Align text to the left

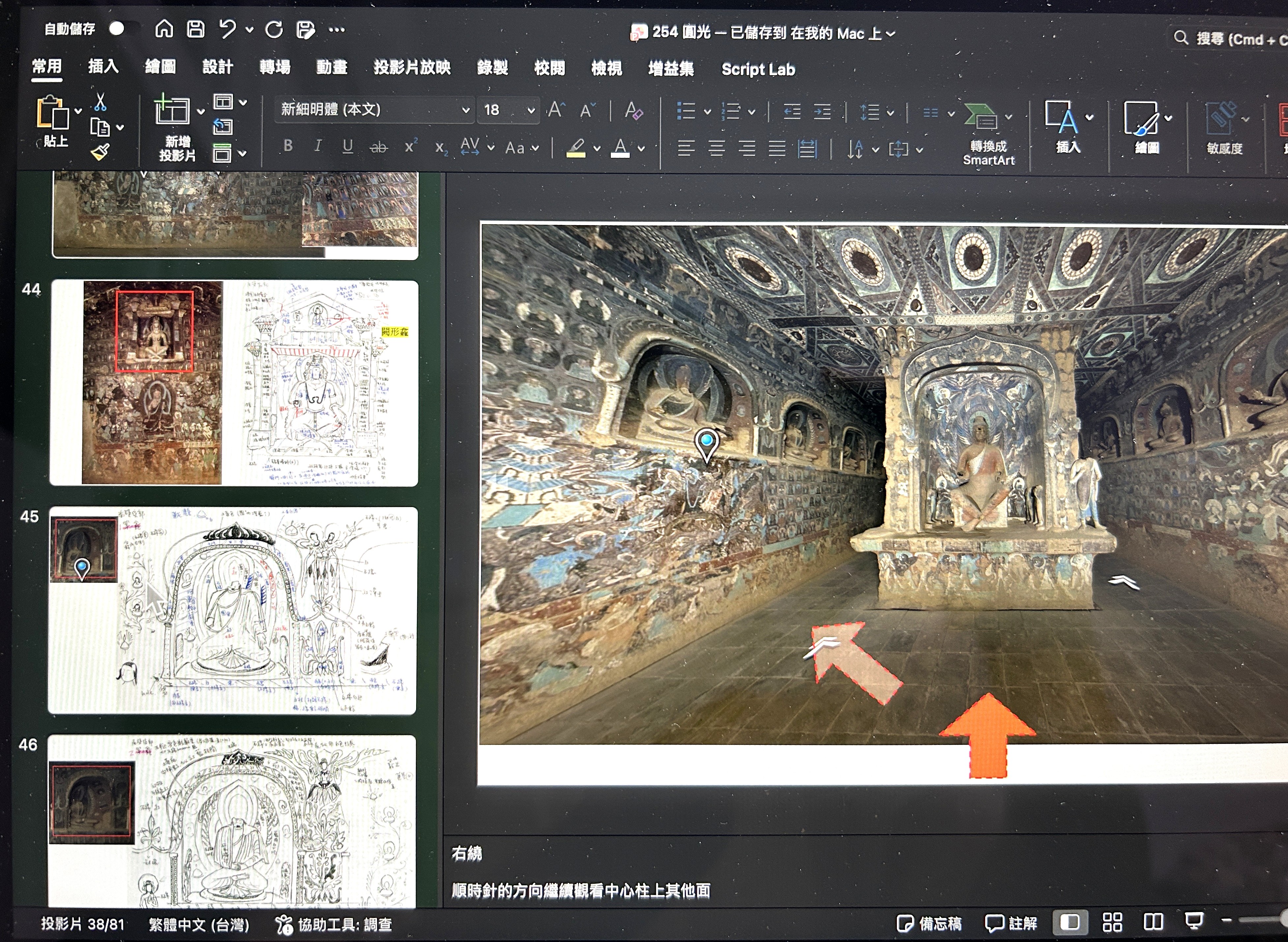686,149
